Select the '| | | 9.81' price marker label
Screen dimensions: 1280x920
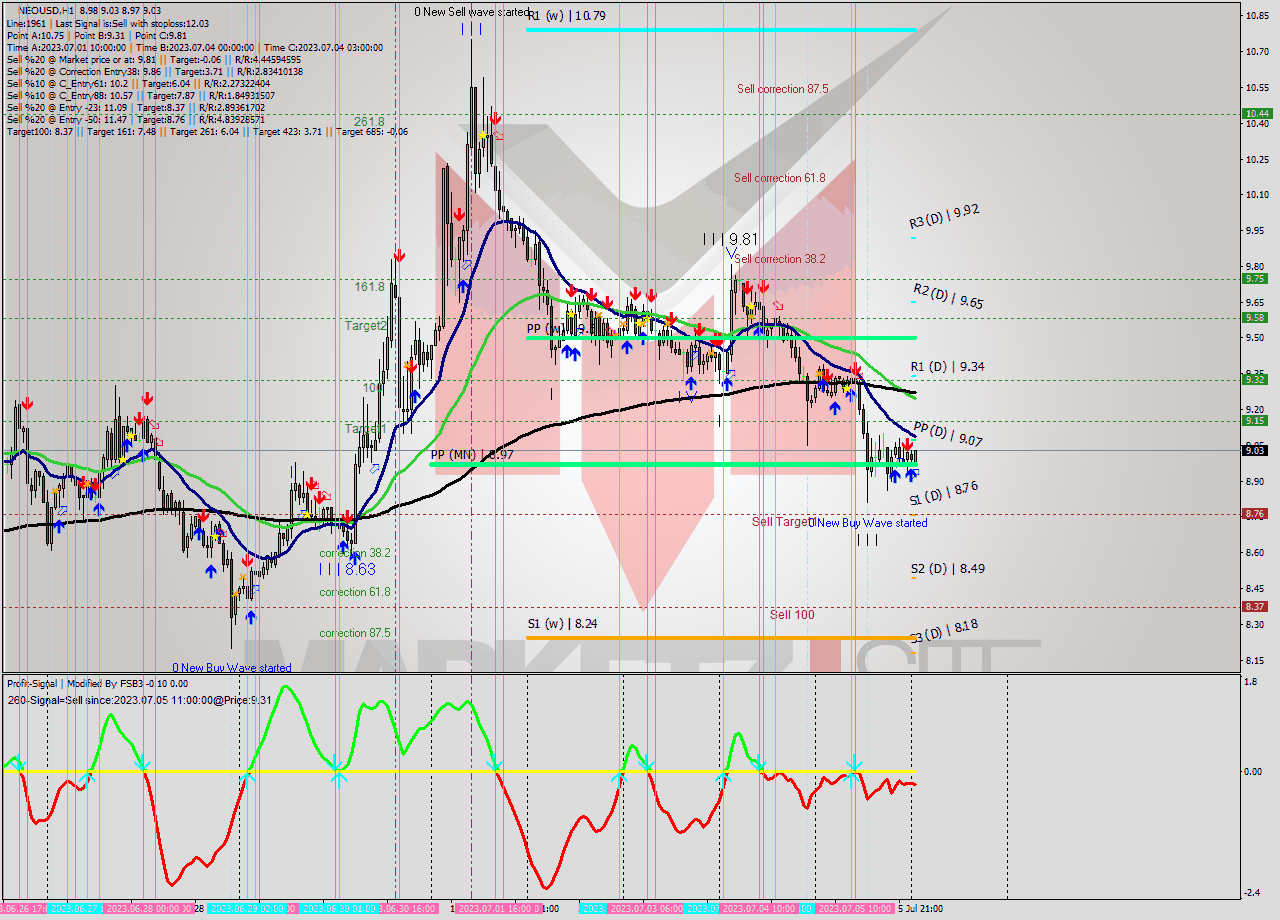click(730, 239)
